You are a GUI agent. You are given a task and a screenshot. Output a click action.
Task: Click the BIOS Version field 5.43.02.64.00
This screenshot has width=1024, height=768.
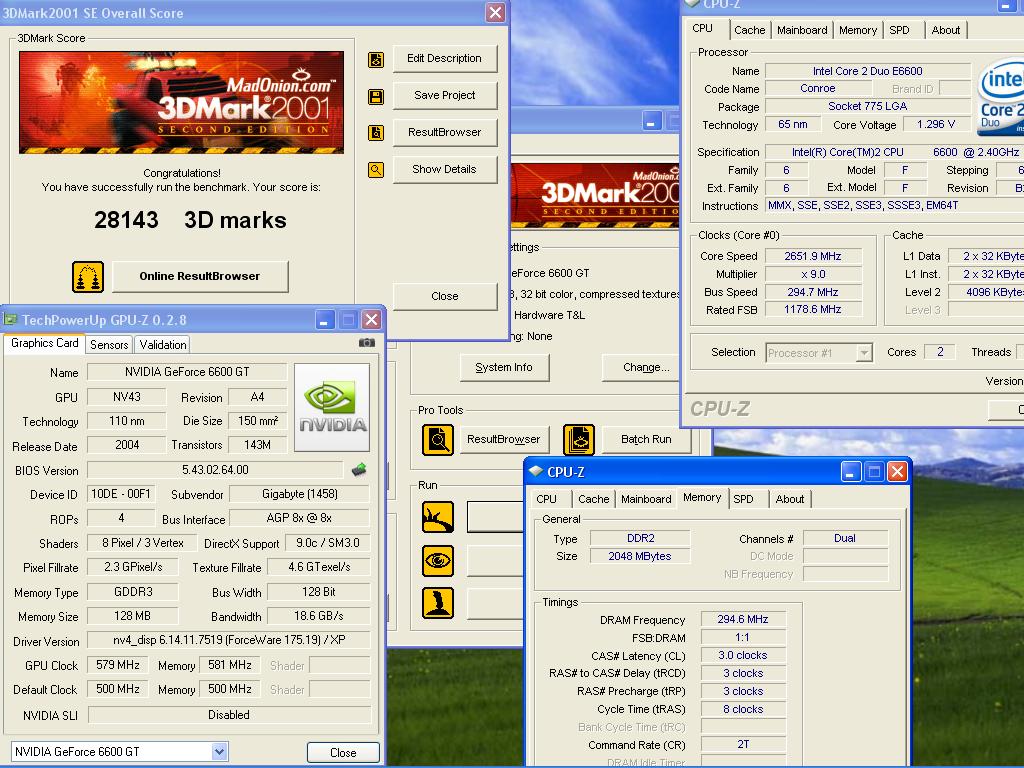216,470
